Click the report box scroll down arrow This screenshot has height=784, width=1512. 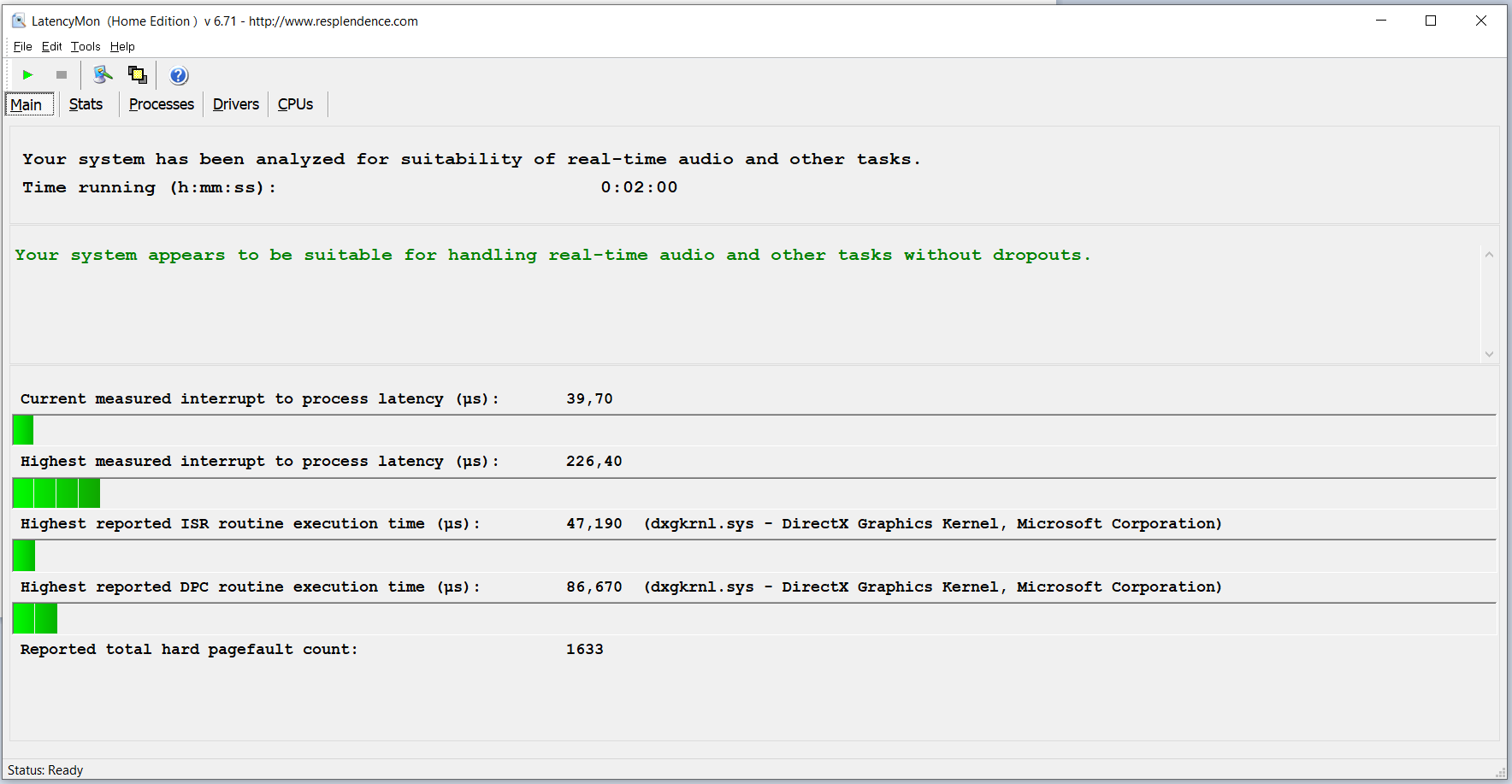click(x=1489, y=353)
